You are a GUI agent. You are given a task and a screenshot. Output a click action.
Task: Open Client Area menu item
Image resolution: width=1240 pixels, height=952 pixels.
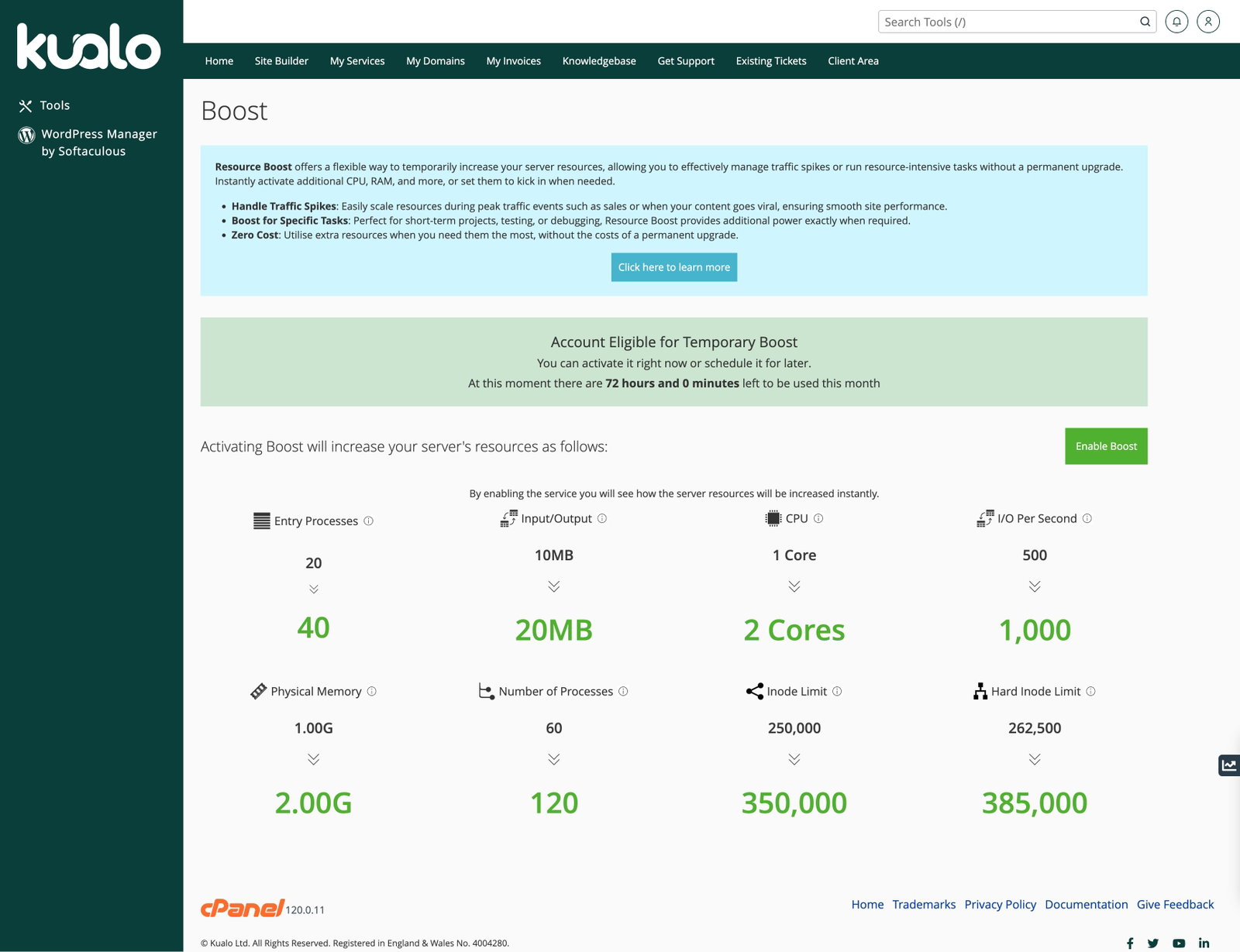(853, 61)
